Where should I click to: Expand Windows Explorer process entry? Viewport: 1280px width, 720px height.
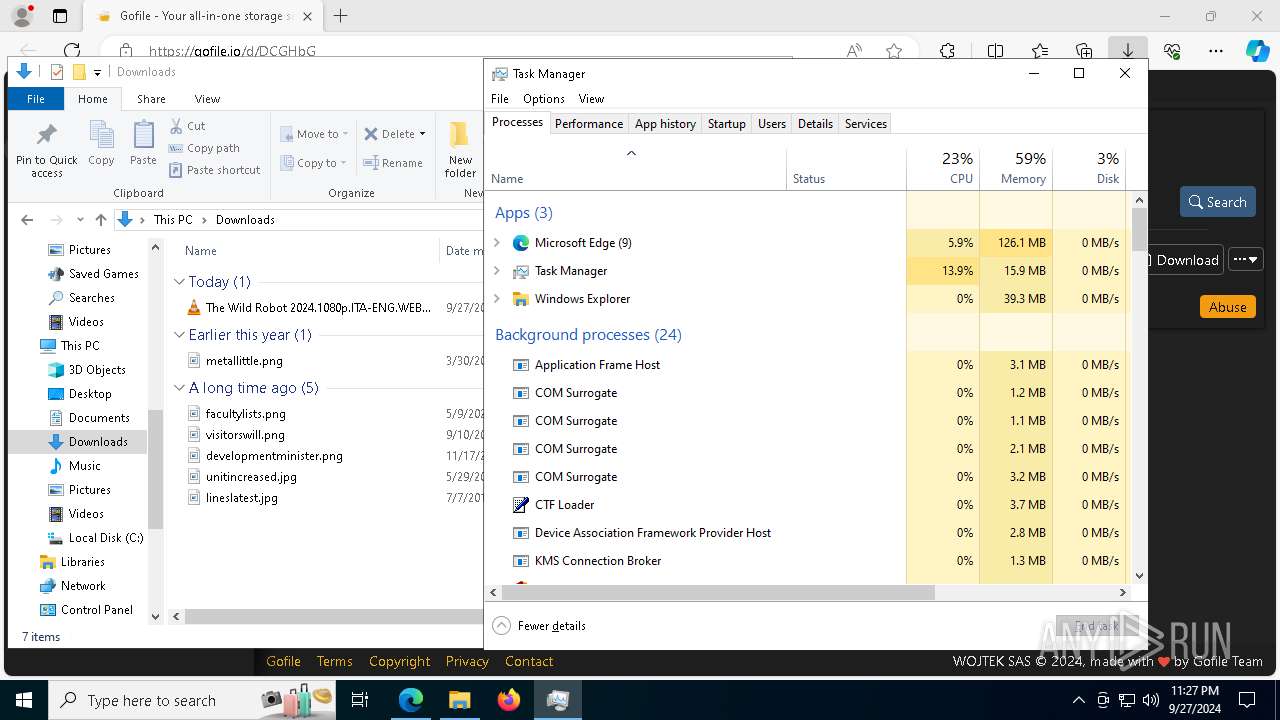pyautogui.click(x=497, y=299)
